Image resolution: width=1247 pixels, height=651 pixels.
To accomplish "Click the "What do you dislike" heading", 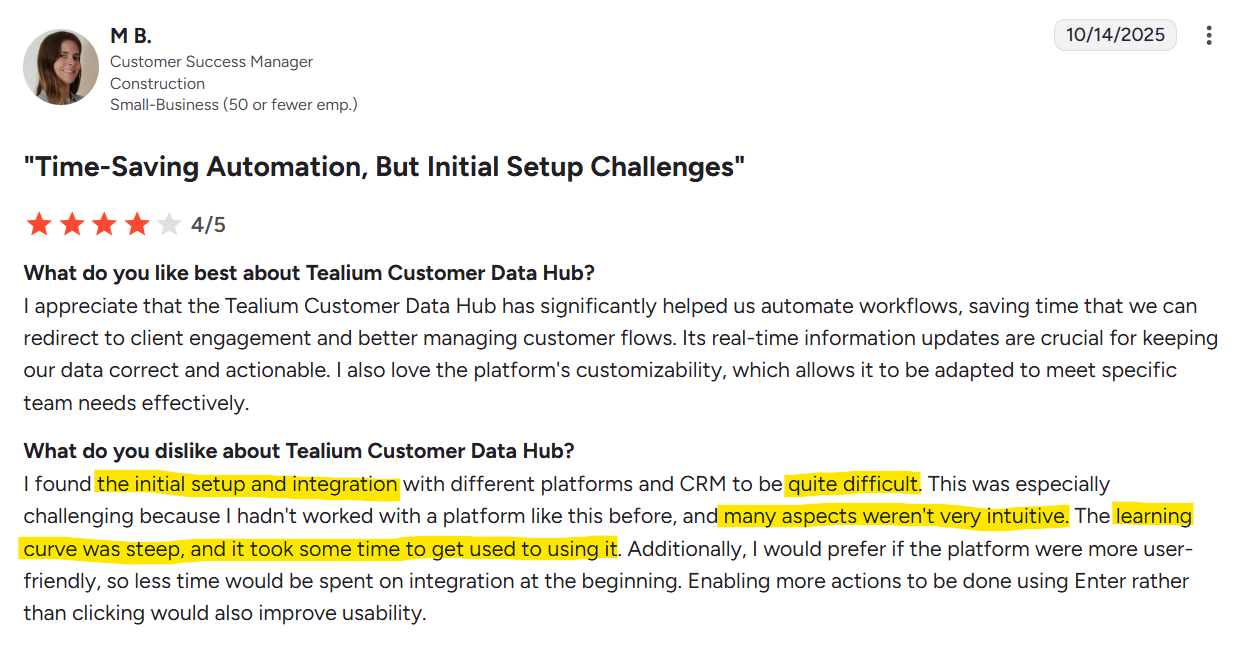I will click(299, 451).
